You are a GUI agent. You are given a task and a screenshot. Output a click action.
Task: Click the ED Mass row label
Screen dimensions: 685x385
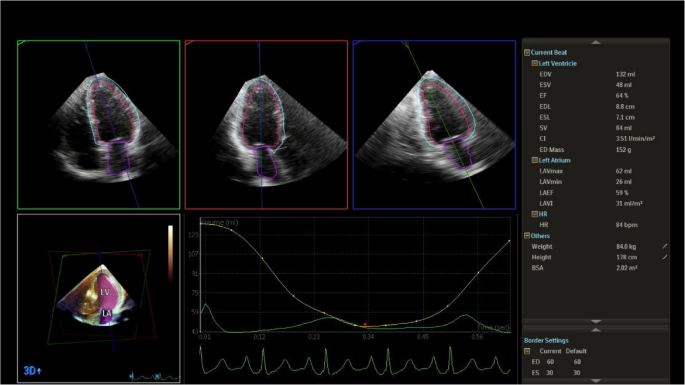point(551,149)
